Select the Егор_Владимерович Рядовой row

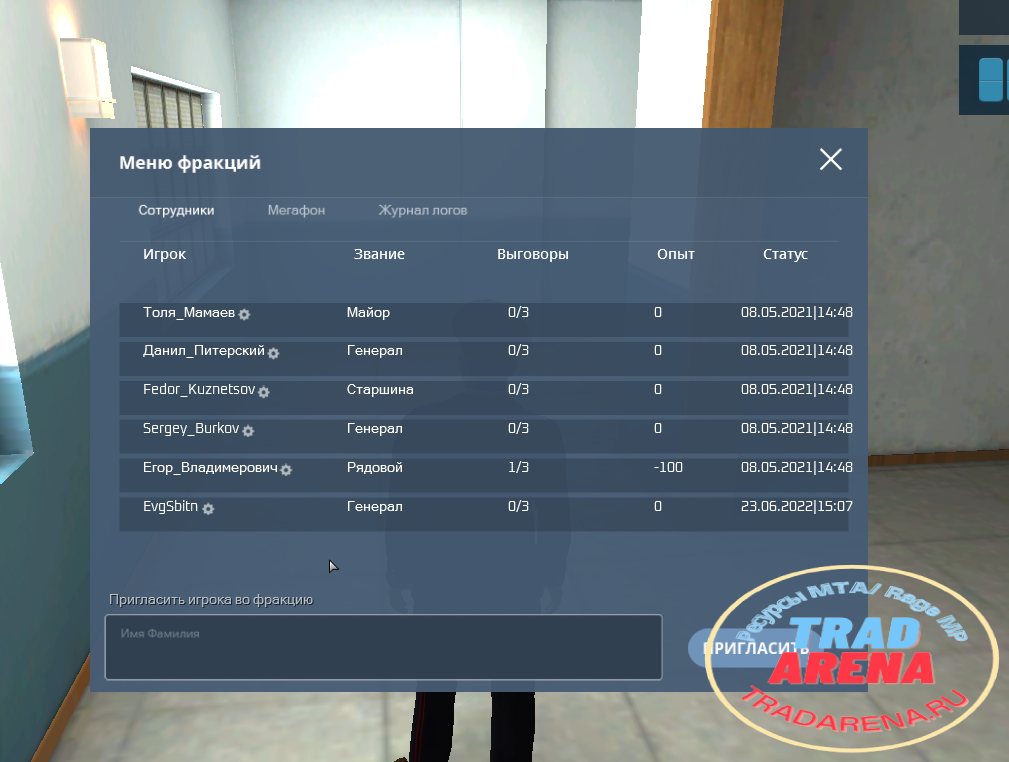click(x=484, y=474)
